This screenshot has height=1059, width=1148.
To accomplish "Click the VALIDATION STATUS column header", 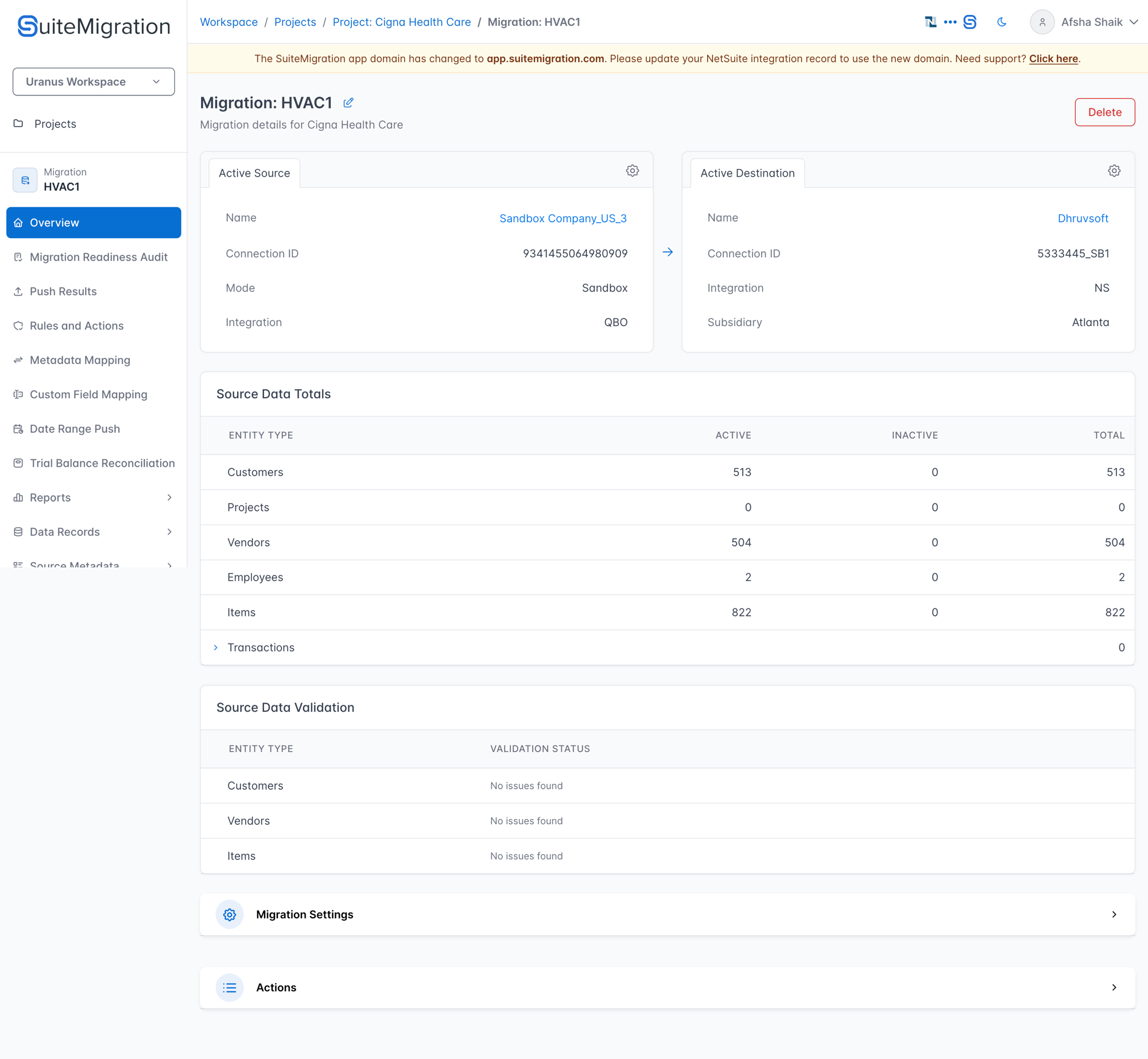I will click(540, 748).
